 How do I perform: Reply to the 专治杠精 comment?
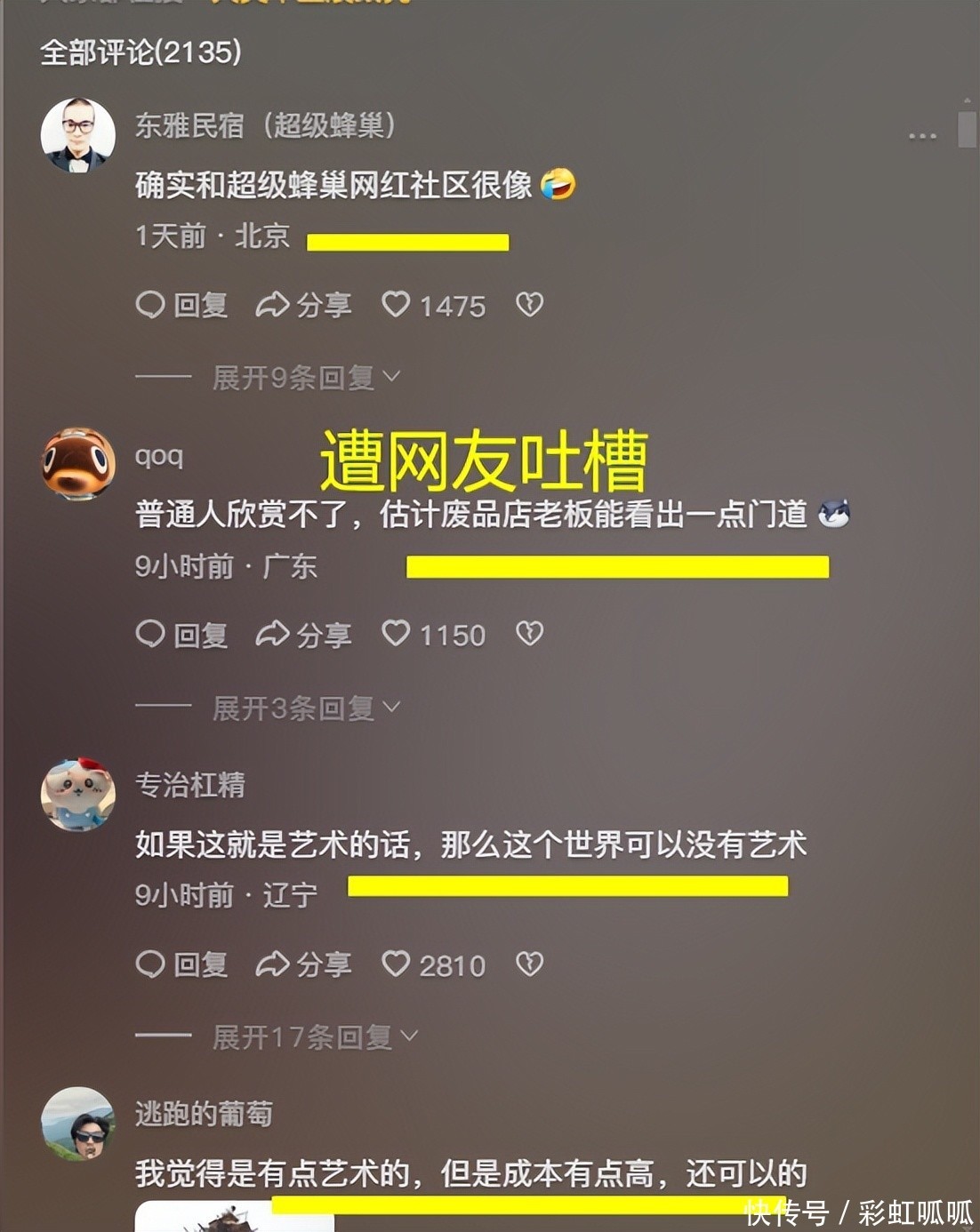(182, 964)
